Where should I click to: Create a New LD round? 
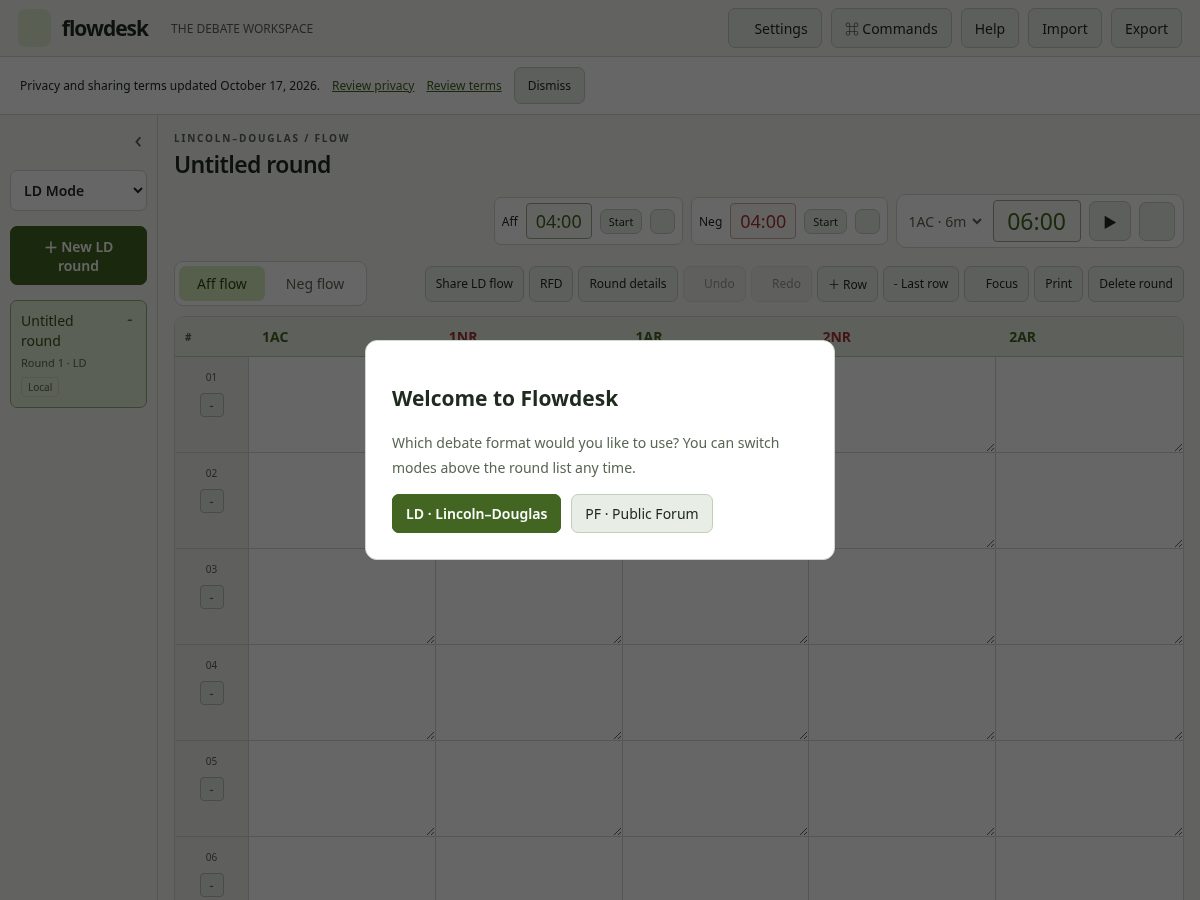pyautogui.click(x=78, y=256)
